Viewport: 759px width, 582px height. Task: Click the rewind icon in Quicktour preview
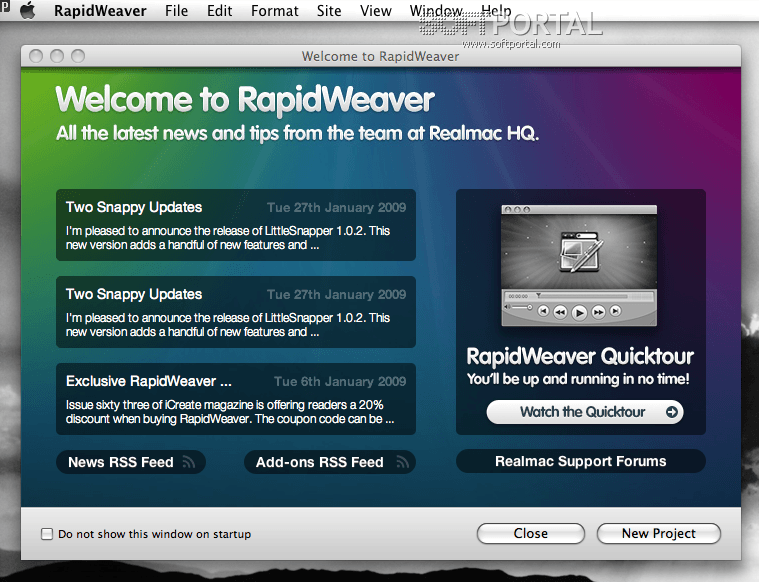pyautogui.click(x=560, y=312)
